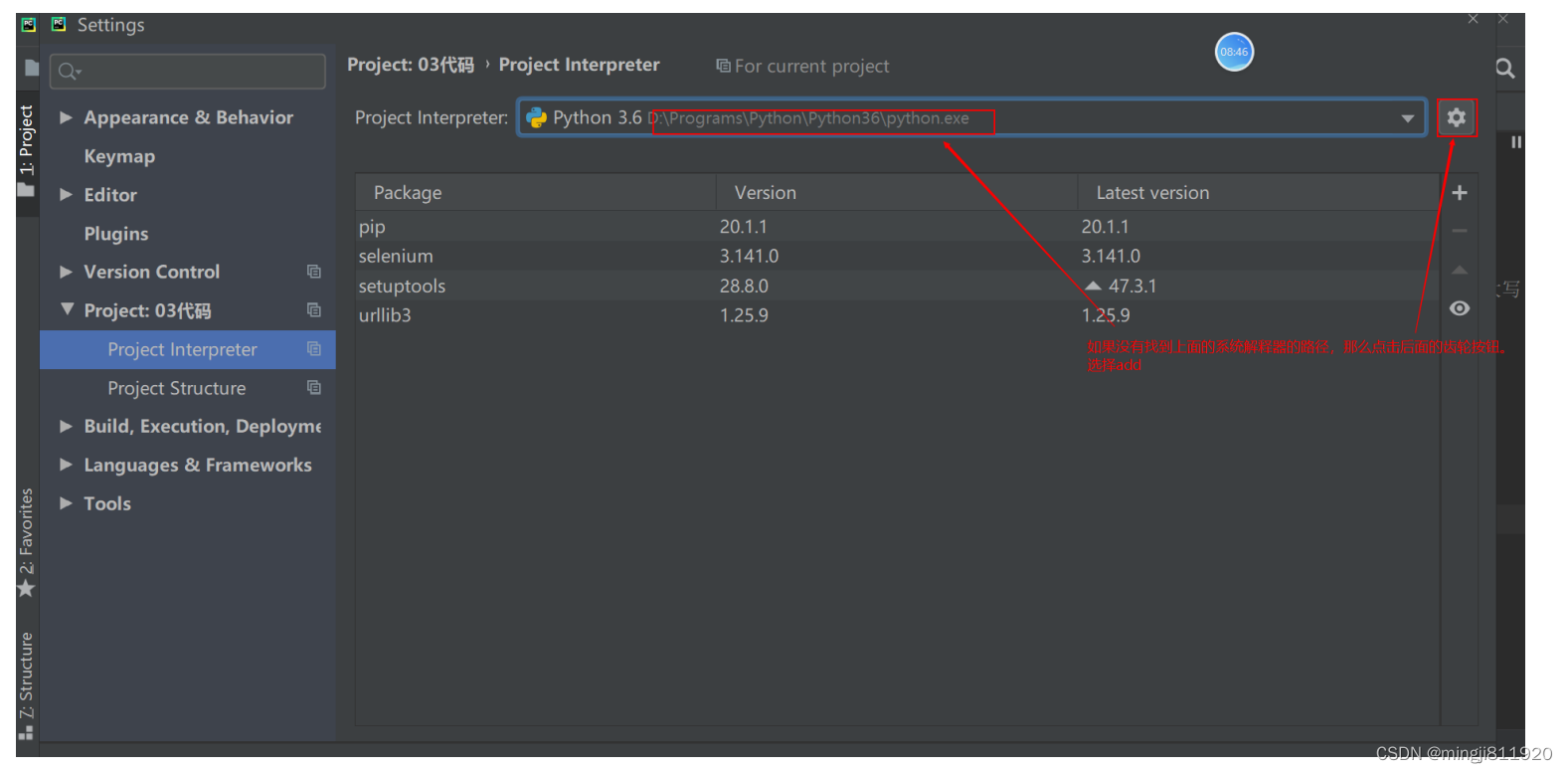Image resolution: width=1568 pixels, height=773 pixels.
Task: Expand the Tools settings section
Action: pyautogui.click(x=66, y=503)
